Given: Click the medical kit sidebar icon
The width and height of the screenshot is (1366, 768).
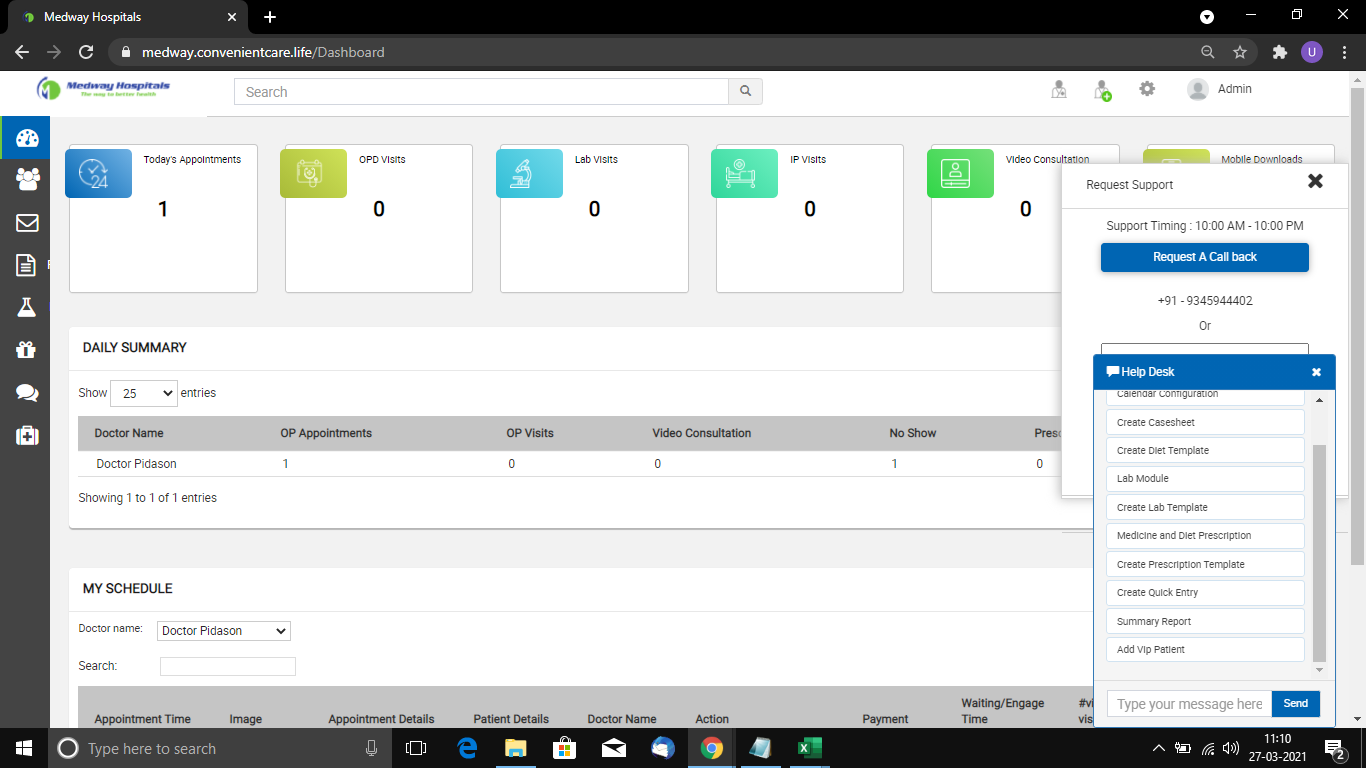Looking at the screenshot, I should pos(27,435).
